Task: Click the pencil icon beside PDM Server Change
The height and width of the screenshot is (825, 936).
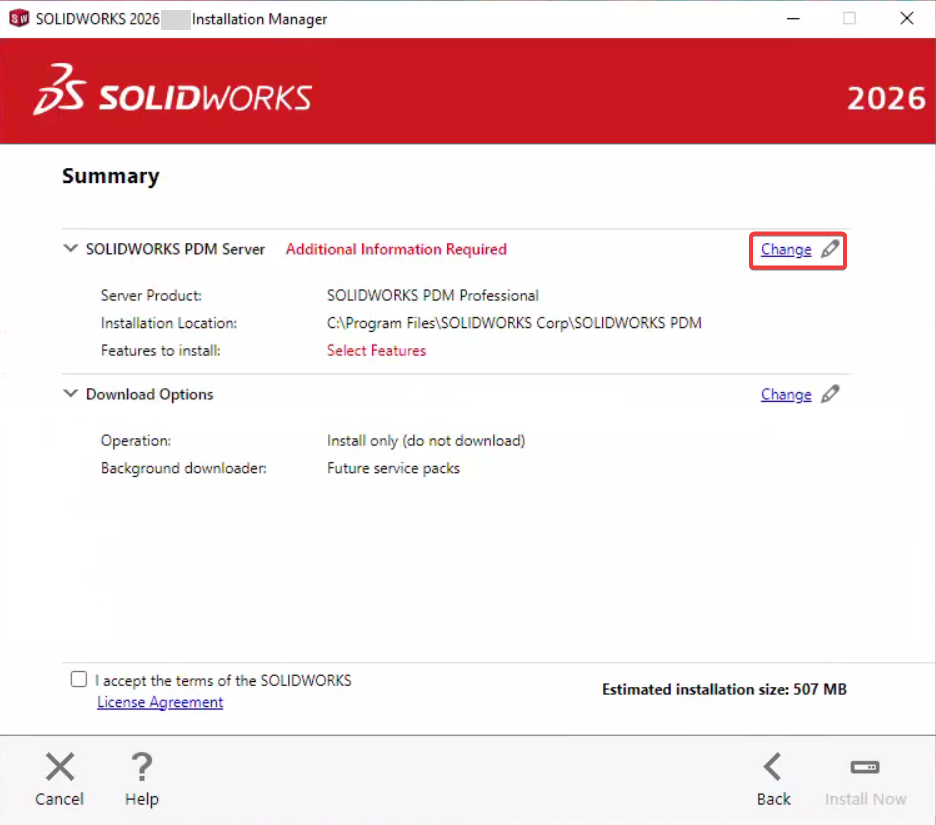Action: point(829,249)
